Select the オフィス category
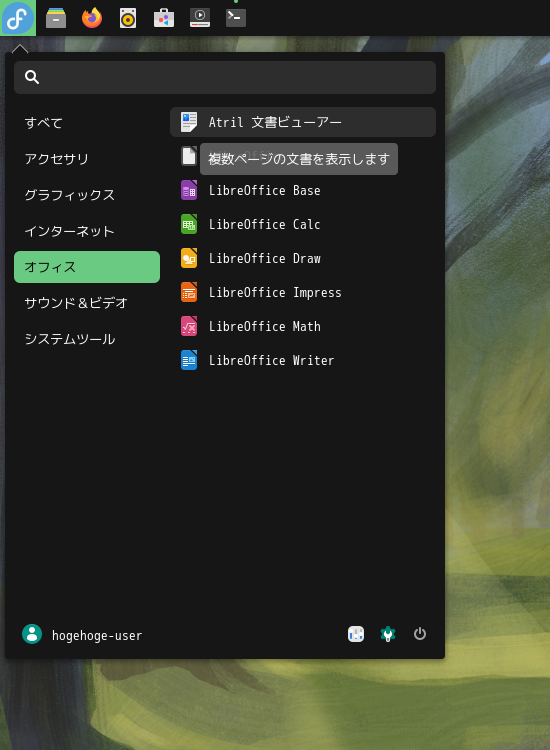Image resolution: width=550 pixels, height=750 pixels. pyautogui.click(x=87, y=267)
